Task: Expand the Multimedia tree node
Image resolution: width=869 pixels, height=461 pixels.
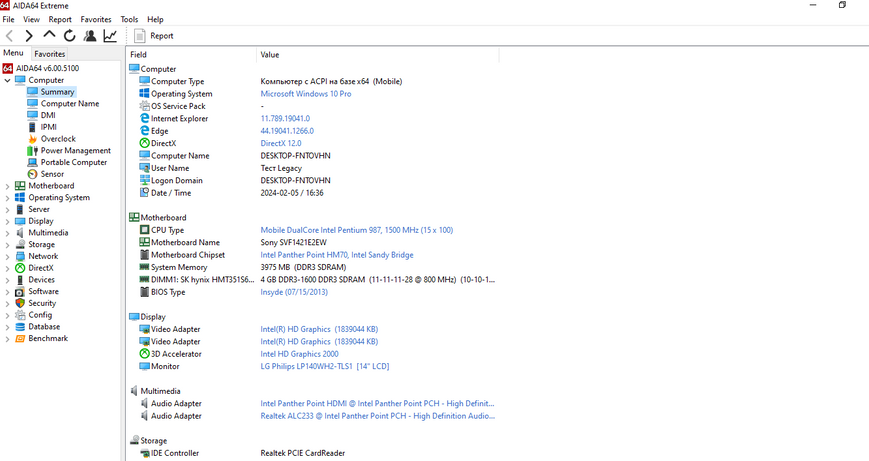Action: pyautogui.click(x=7, y=233)
